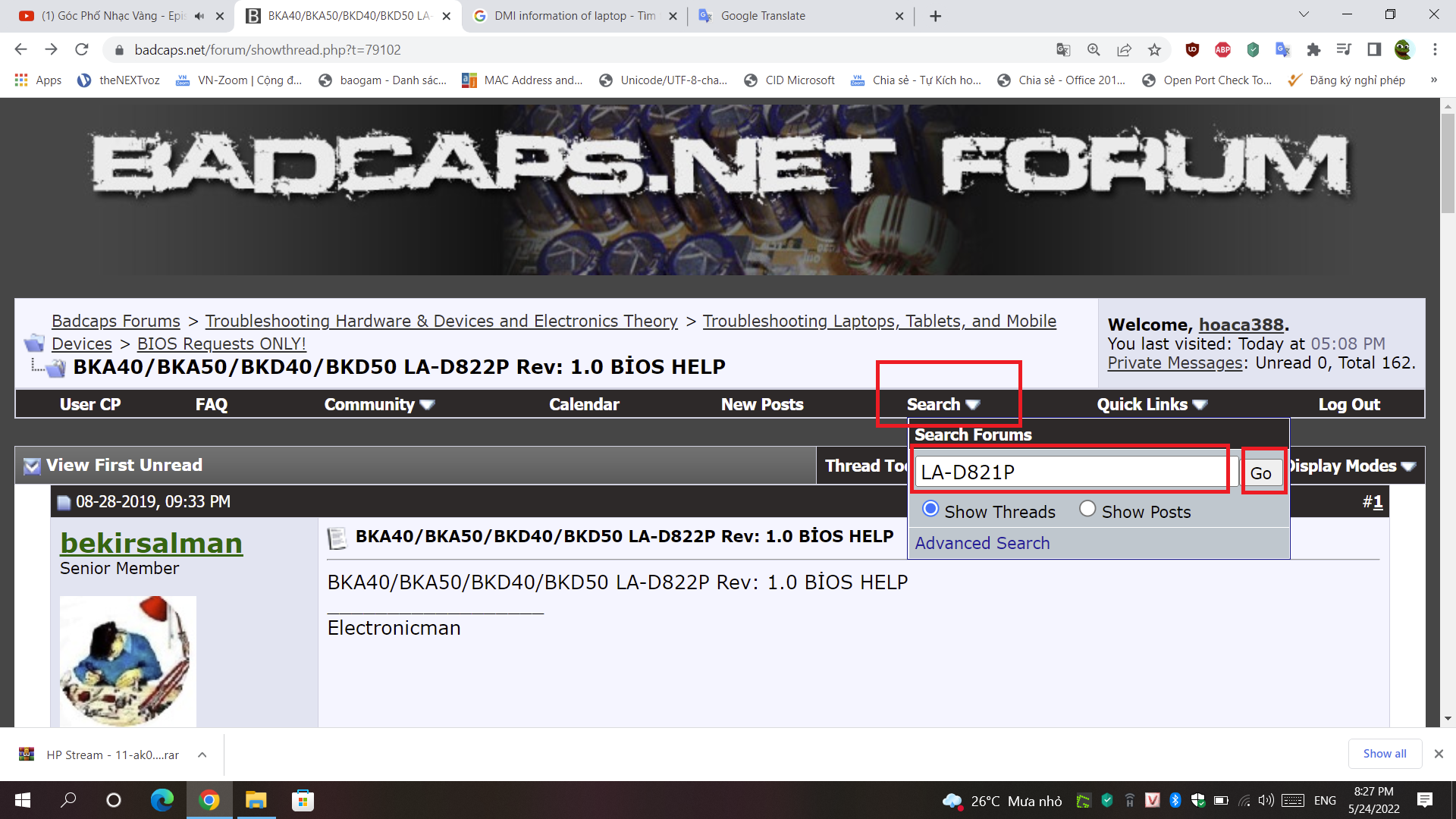Bookmark this page with star icon
This screenshot has width=1456, height=819.
[1154, 50]
